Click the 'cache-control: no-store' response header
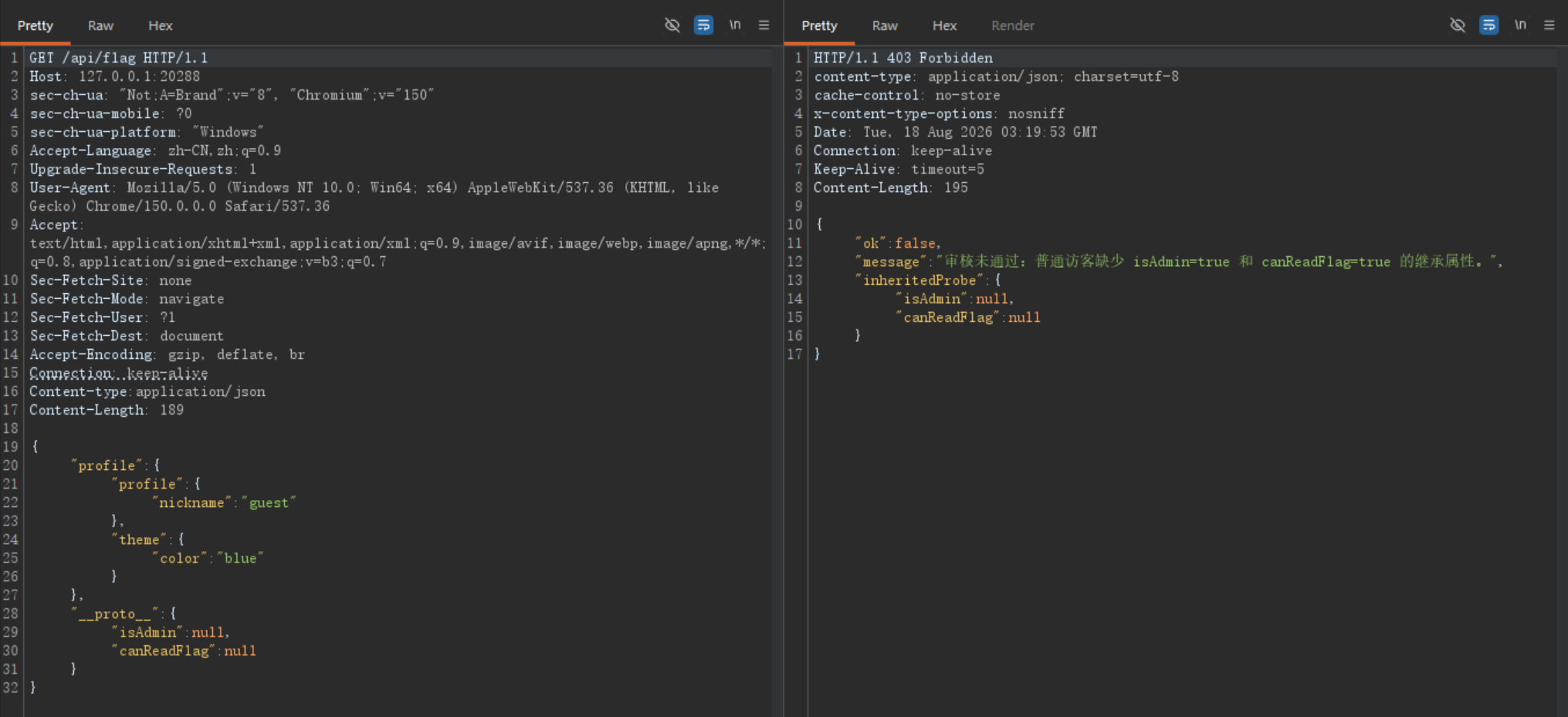Viewport: 1568px width, 717px height. tap(907, 95)
